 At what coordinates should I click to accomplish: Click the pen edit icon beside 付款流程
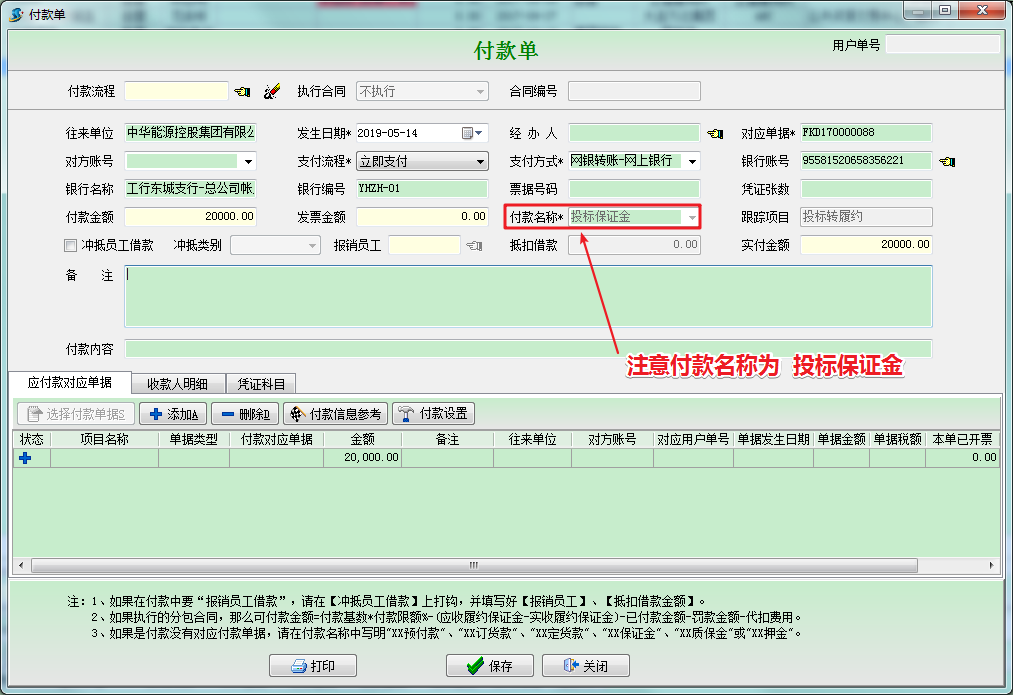[x=271, y=92]
